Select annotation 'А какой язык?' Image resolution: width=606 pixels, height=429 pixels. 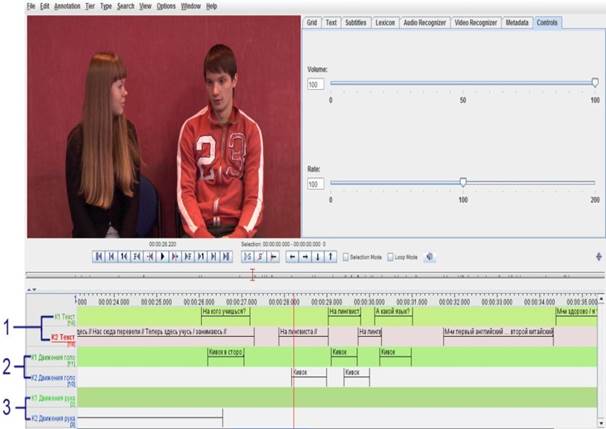pyautogui.click(x=393, y=316)
